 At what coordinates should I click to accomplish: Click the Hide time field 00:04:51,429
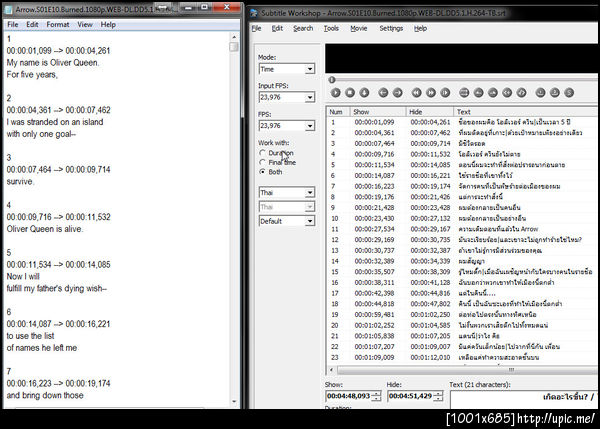(411, 396)
